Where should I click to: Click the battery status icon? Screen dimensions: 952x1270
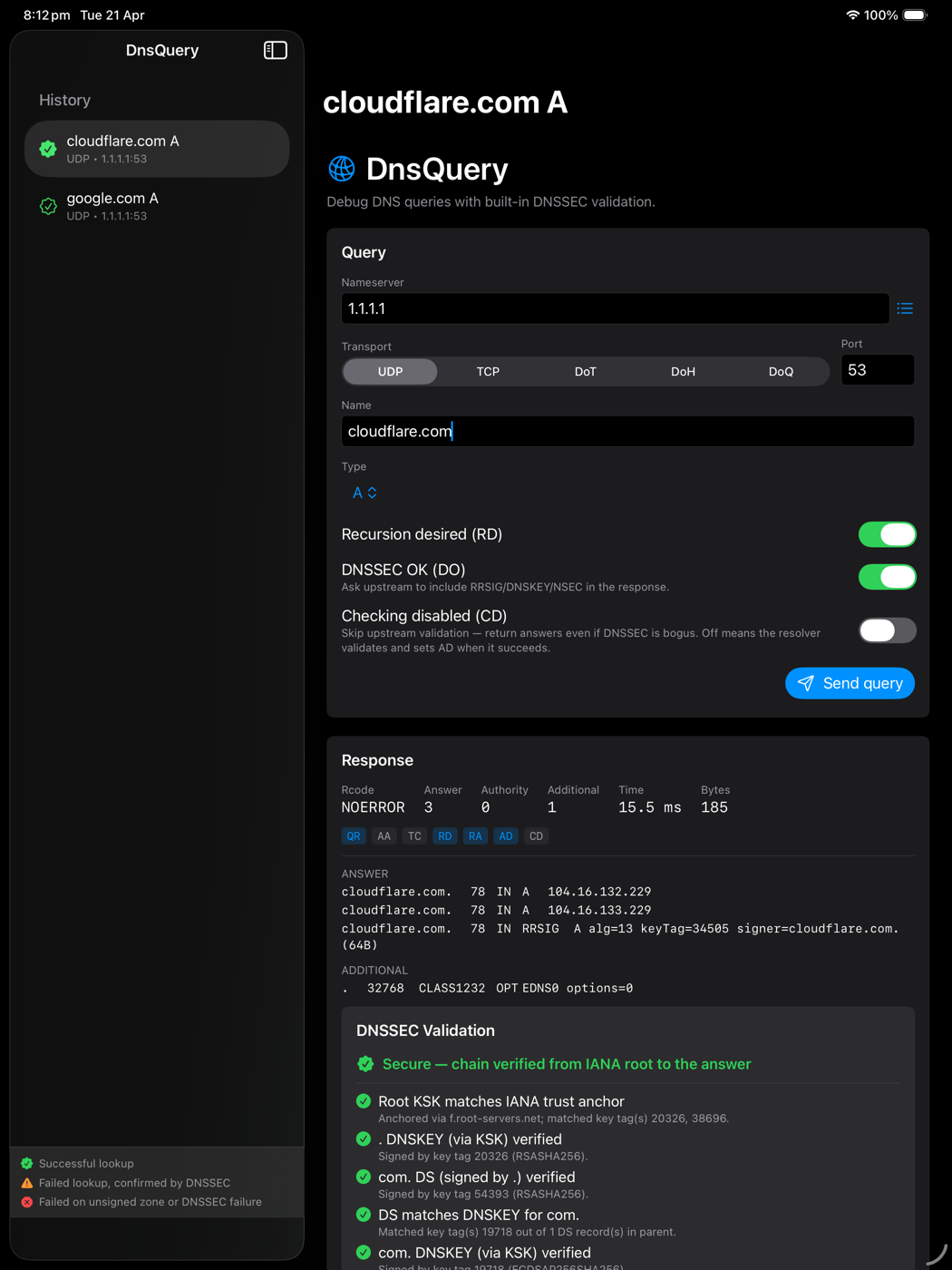[x=916, y=15]
